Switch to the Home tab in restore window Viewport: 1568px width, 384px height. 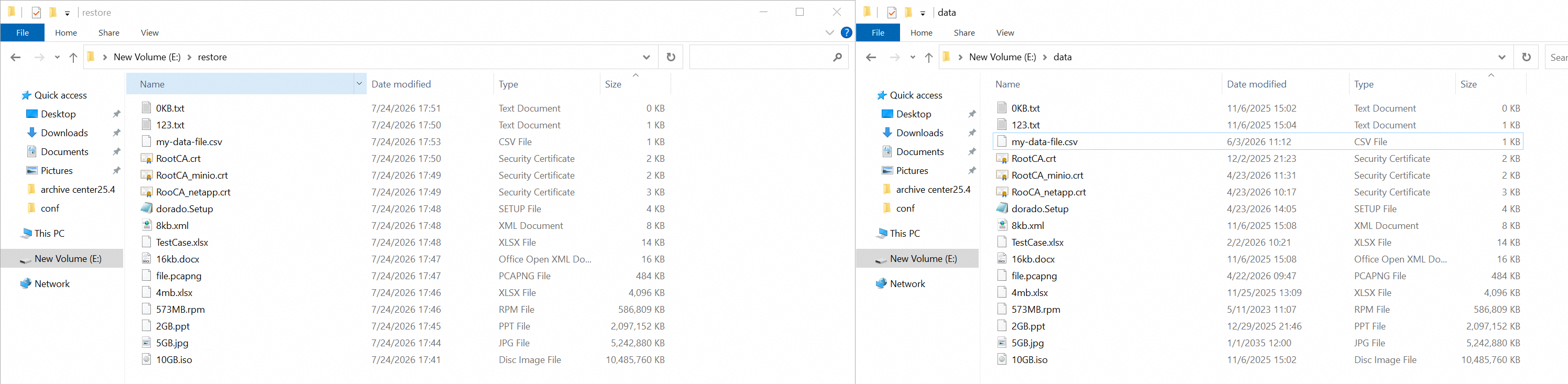pos(65,33)
